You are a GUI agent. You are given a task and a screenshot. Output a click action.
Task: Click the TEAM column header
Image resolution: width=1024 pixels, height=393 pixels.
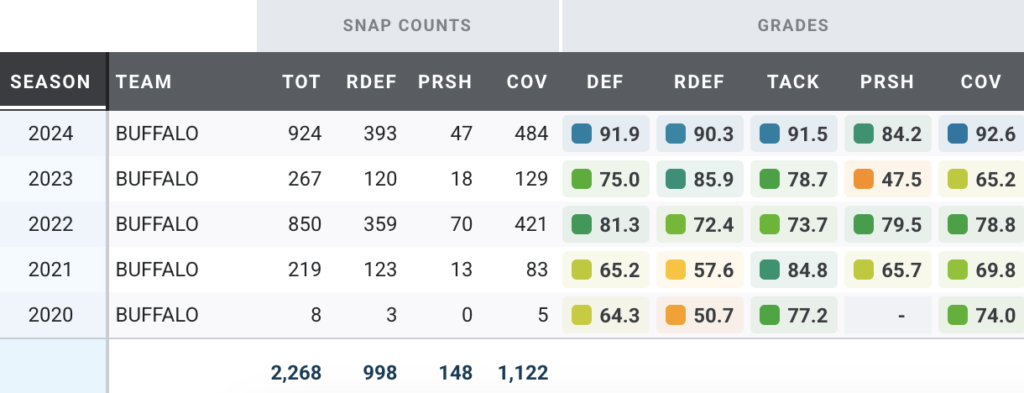click(x=144, y=82)
